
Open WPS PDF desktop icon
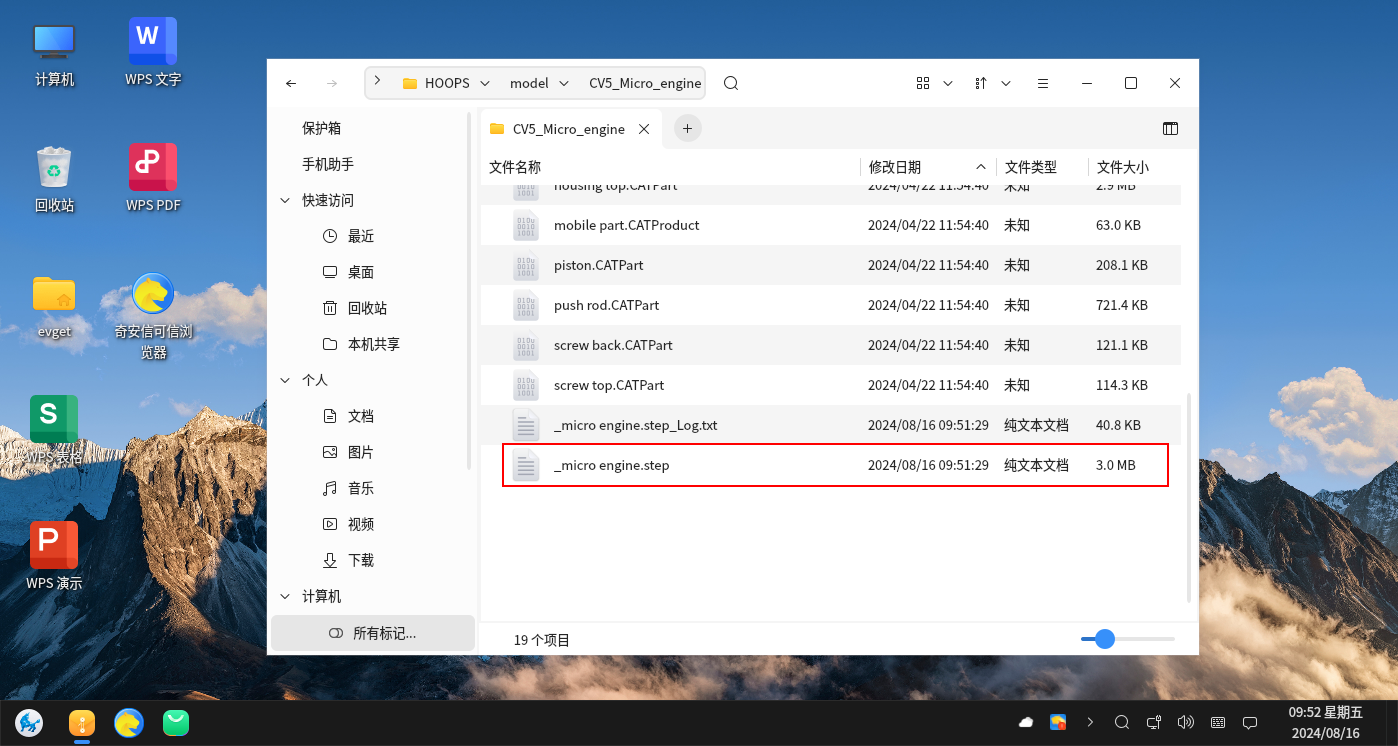pyautogui.click(x=153, y=178)
